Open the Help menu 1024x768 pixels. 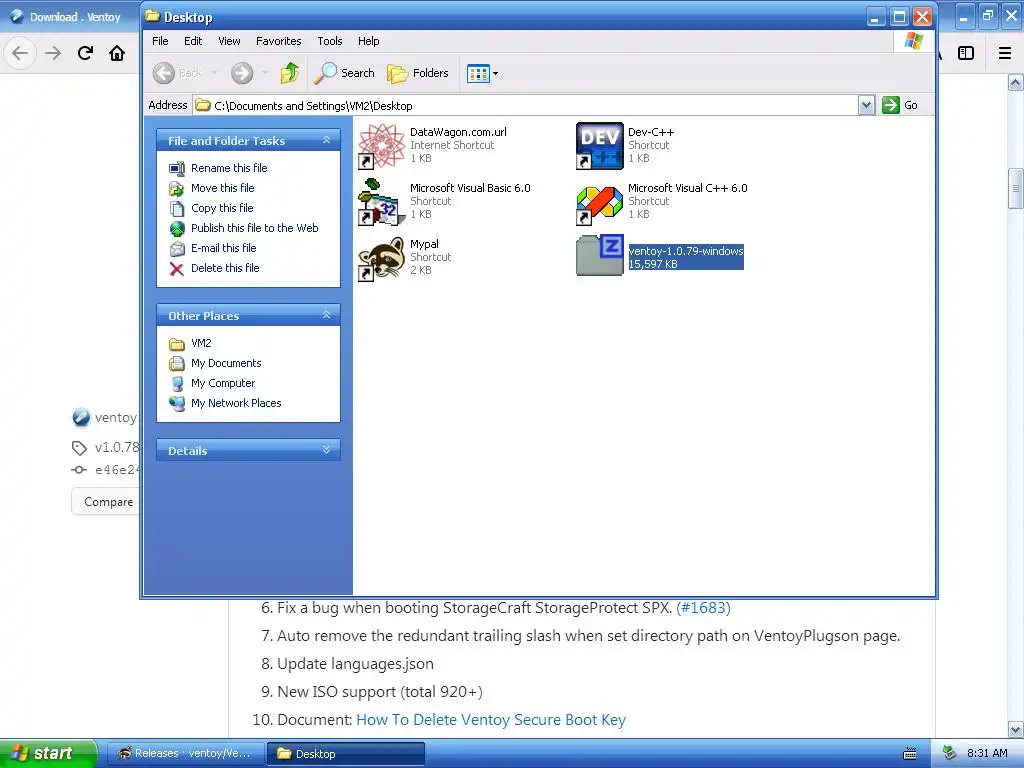(368, 41)
